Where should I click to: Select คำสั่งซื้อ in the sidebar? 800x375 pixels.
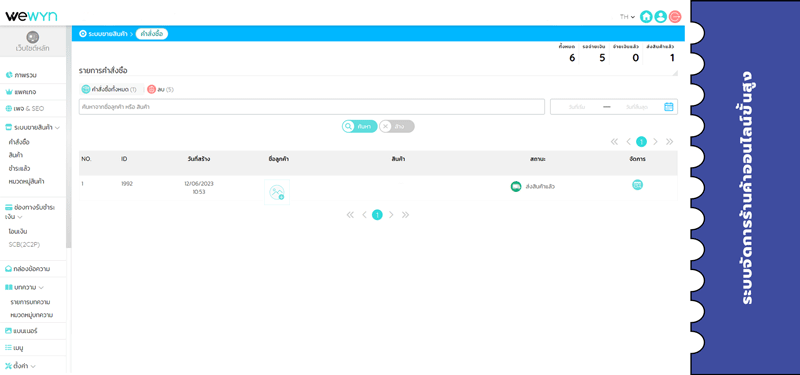pyautogui.click(x=19, y=142)
